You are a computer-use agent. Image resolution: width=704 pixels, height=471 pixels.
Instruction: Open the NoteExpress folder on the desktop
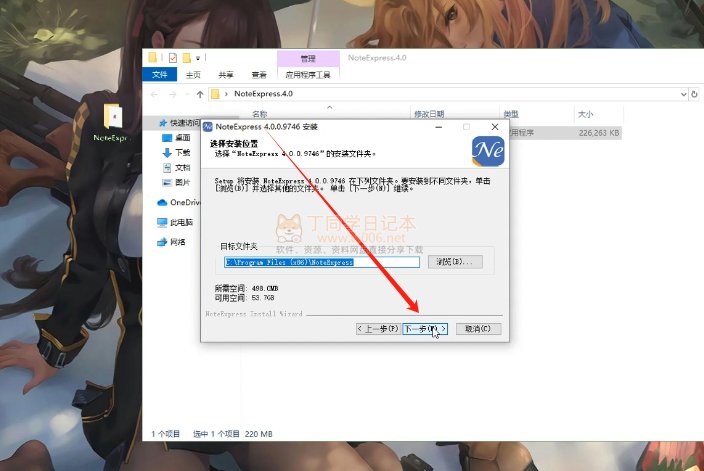click(110, 123)
